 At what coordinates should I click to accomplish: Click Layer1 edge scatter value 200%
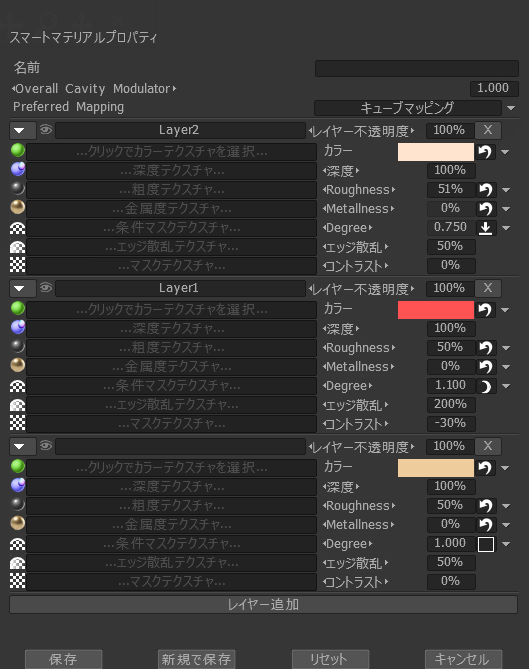451,404
